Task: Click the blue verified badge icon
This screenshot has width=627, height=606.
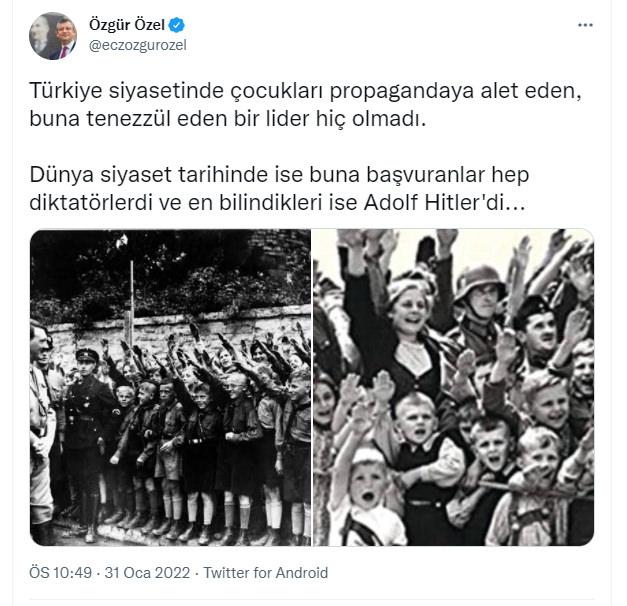Action: click(176, 25)
